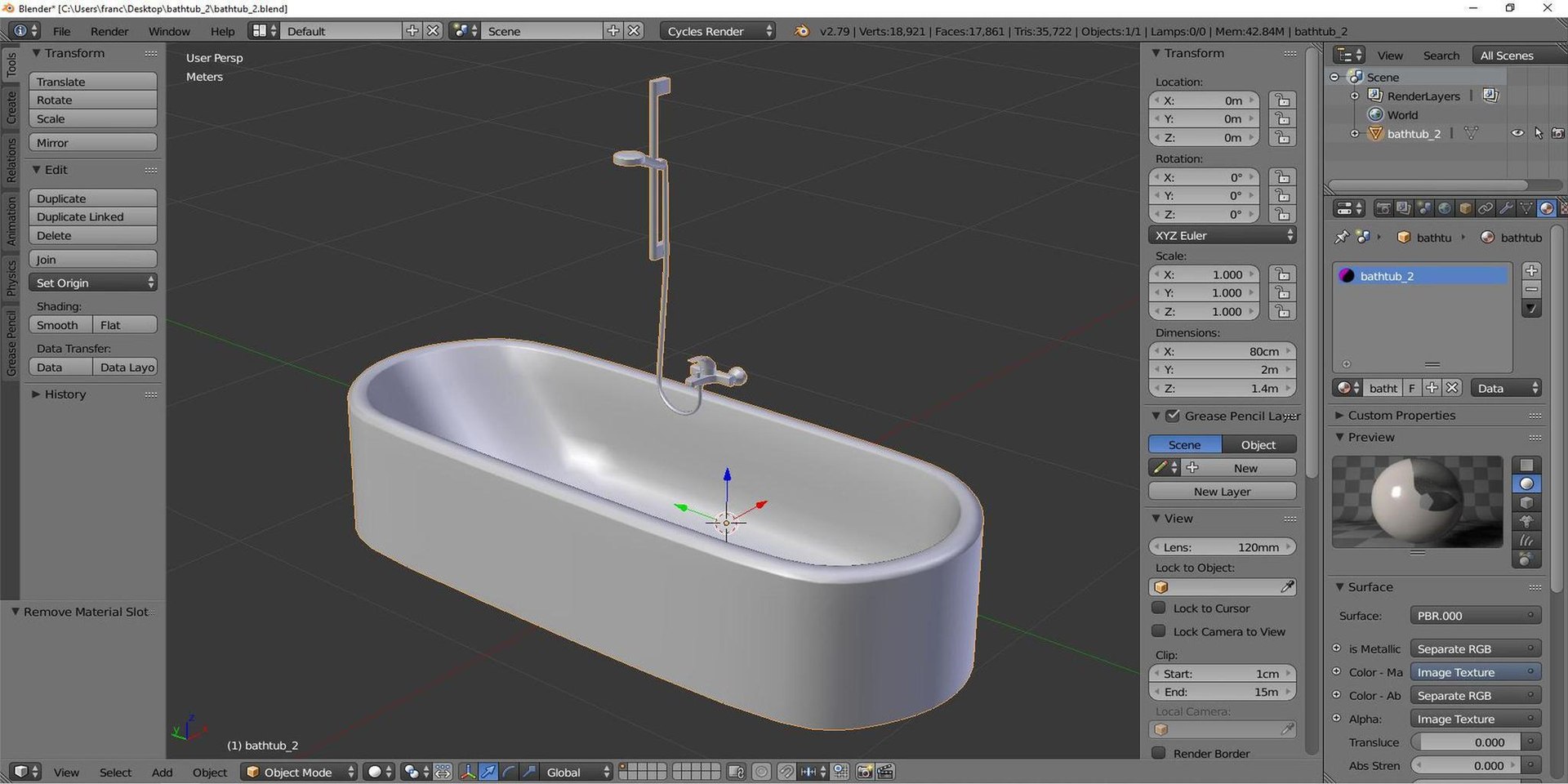Screen dimensions: 1568x784
Task: Toggle renderability camera for bathtub_2
Action: pos(1558,133)
